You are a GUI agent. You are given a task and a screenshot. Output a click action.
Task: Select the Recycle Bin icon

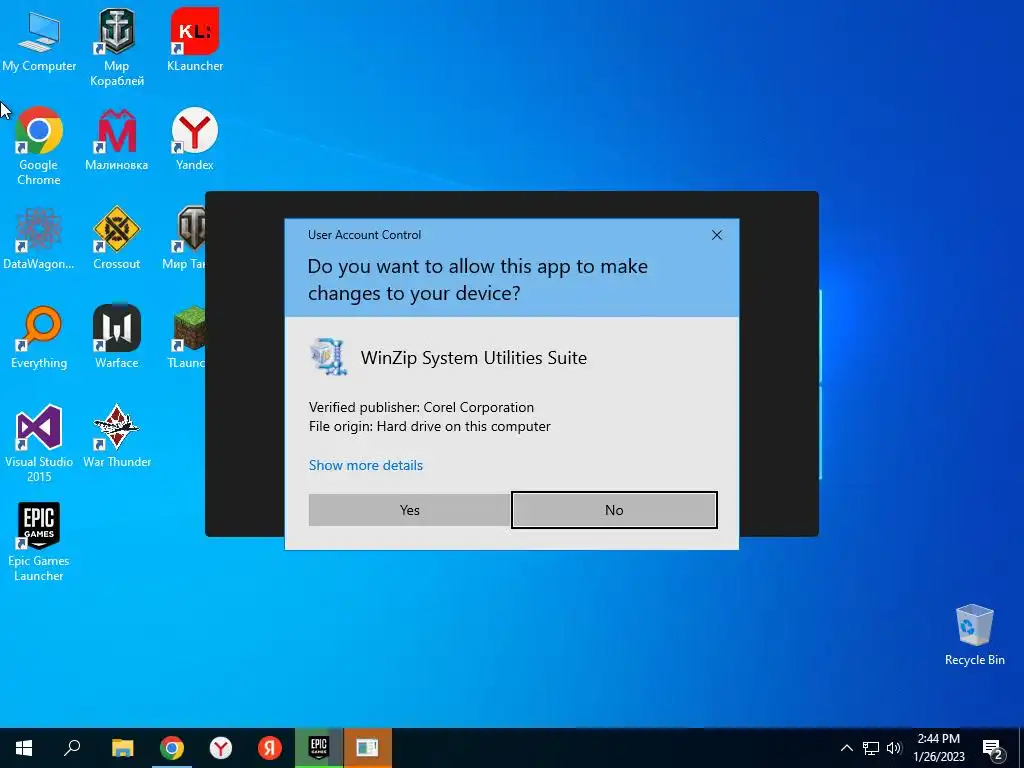(x=974, y=635)
